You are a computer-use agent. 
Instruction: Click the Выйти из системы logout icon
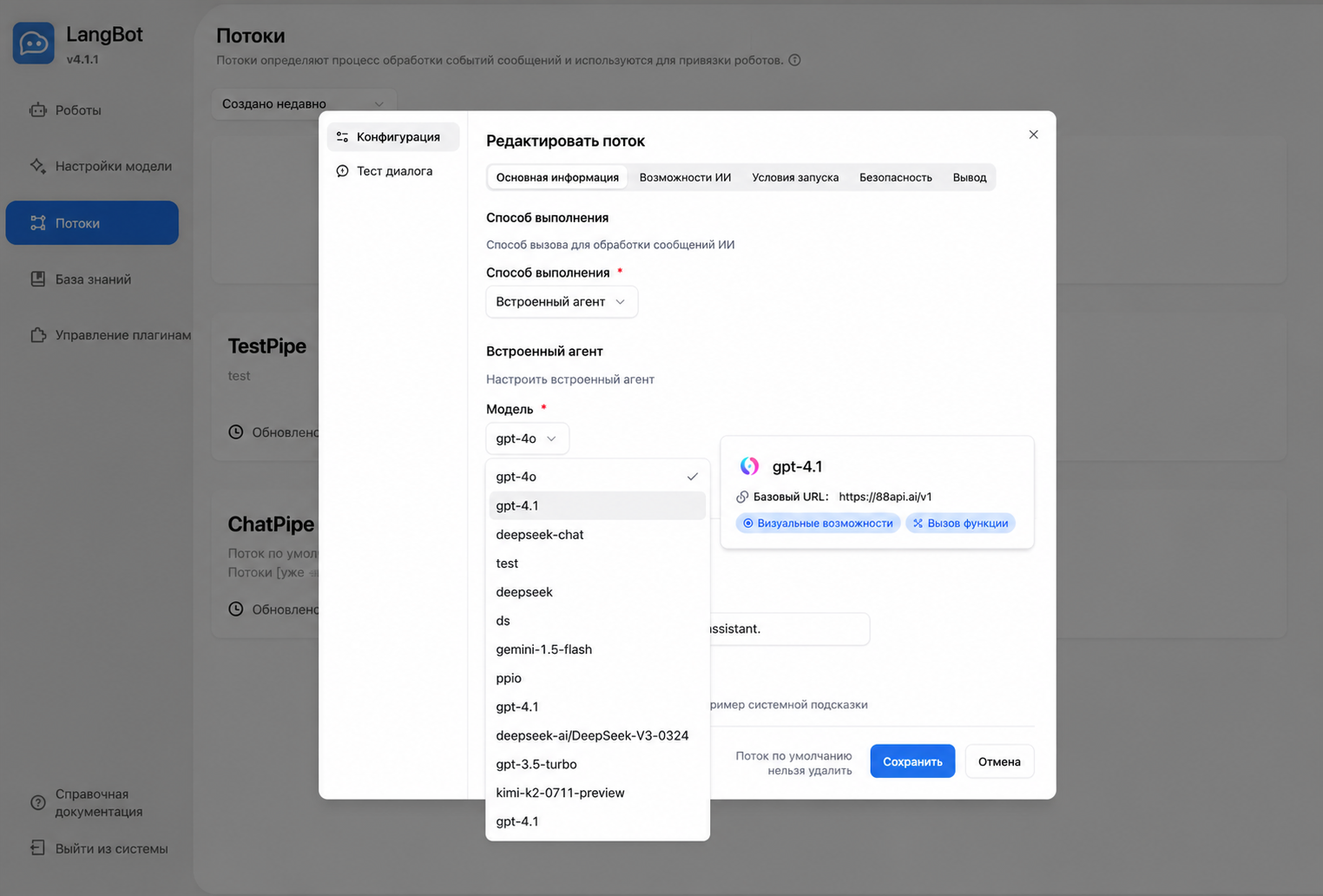(x=38, y=848)
